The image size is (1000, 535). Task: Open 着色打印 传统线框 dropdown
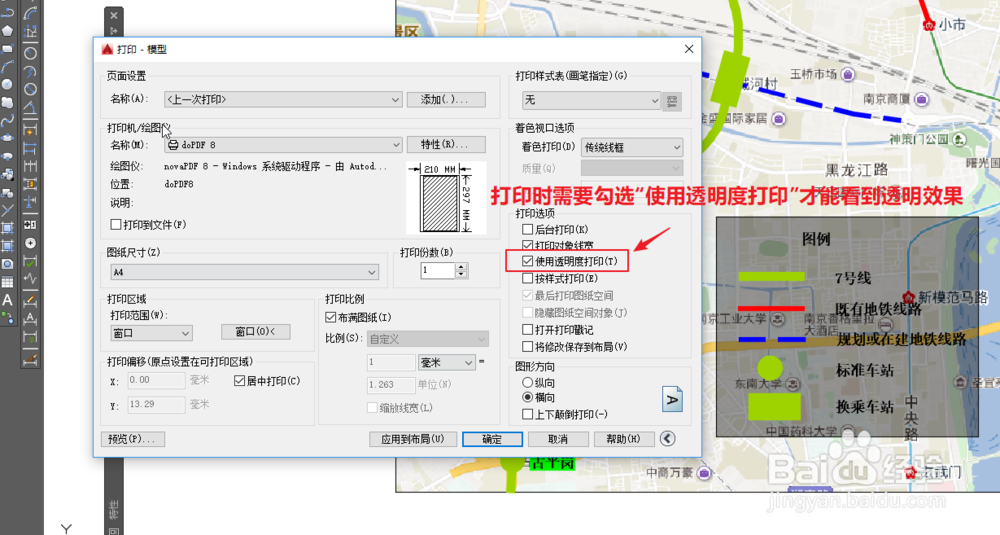point(631,147)
